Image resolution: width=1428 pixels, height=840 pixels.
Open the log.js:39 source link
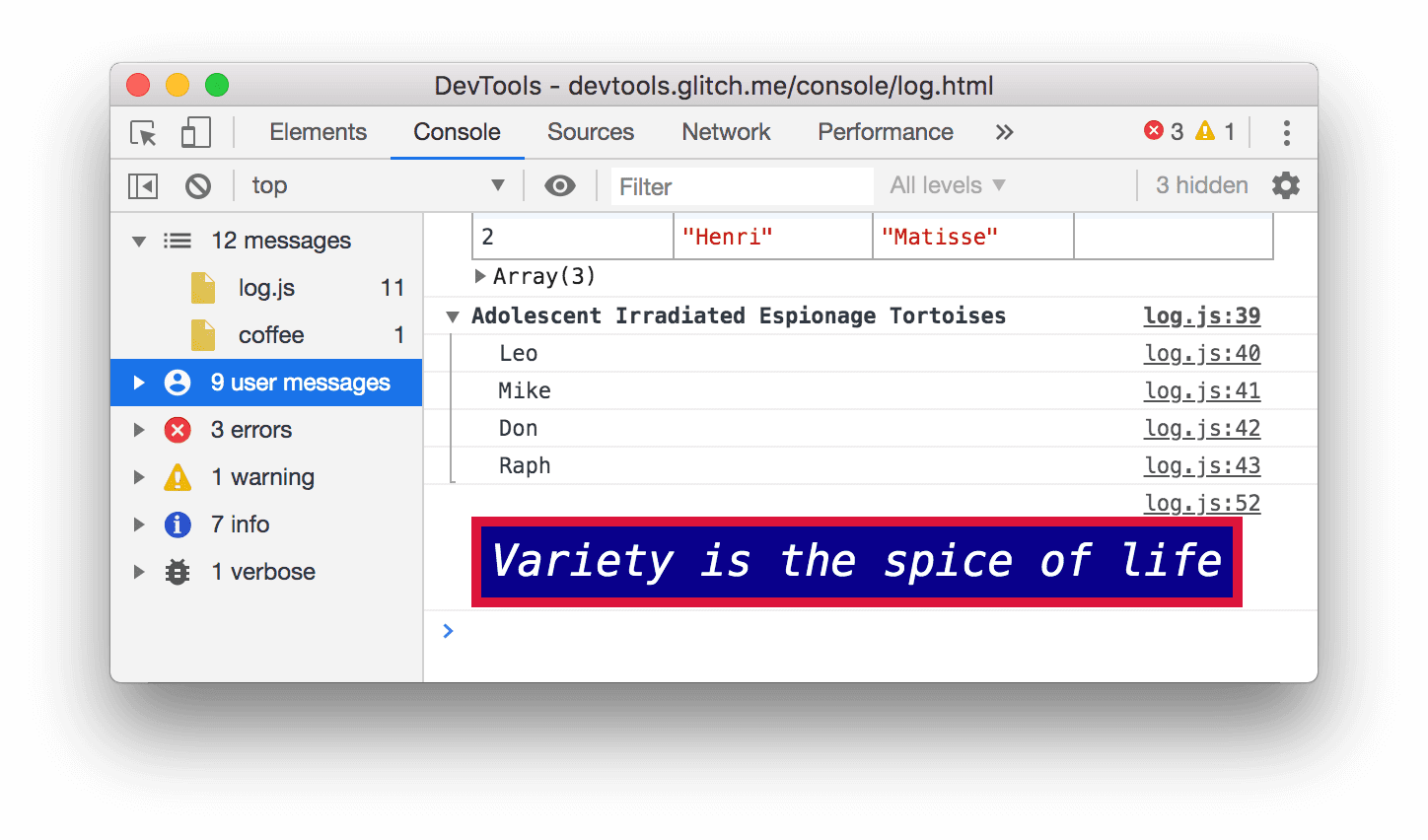(1201, 315)
